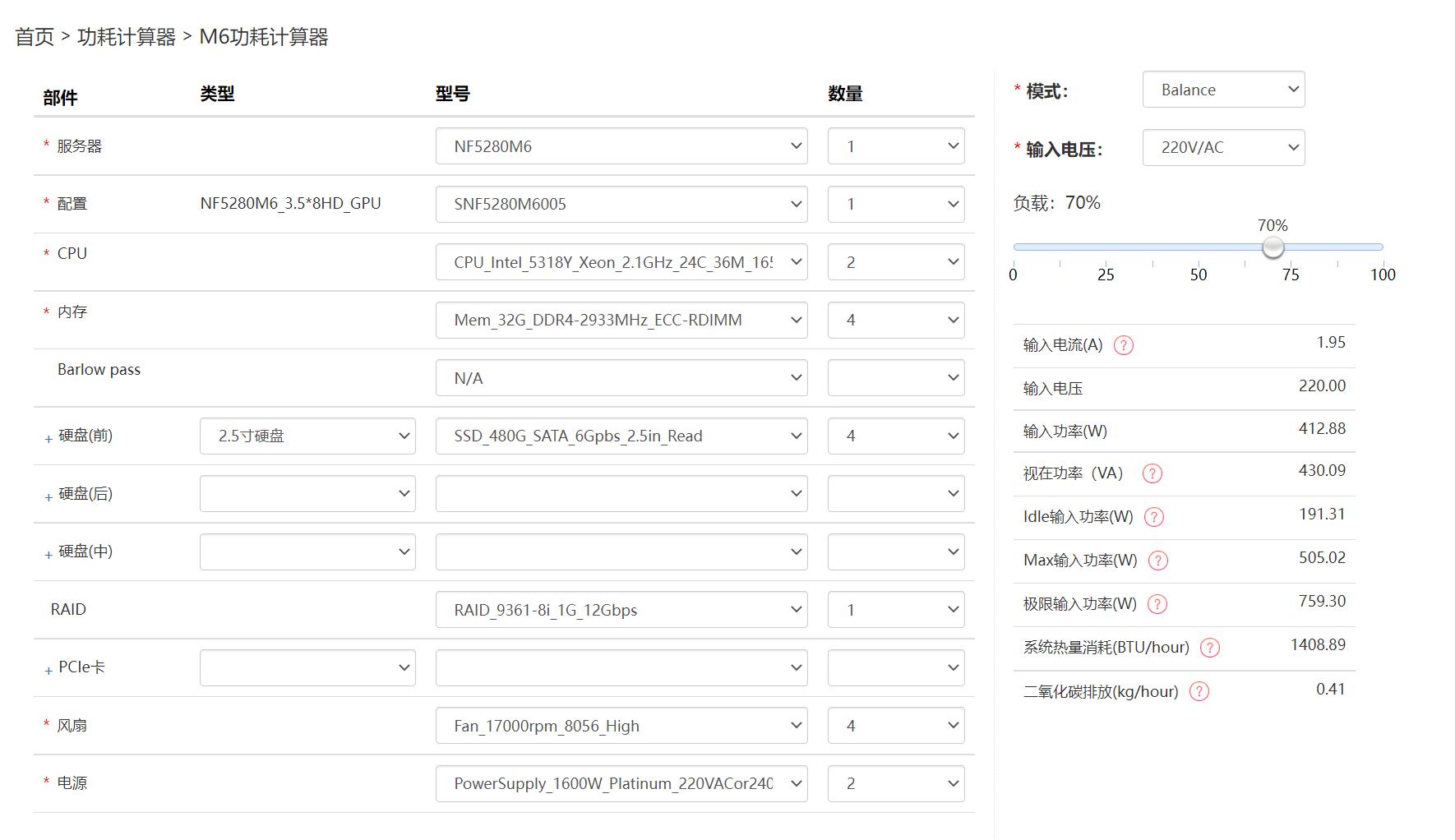Screen dimensions: 1455x840
Task: Click help icon for 二氧化碳排放(kg/hour)
Action: click(x=1199, y=692)
